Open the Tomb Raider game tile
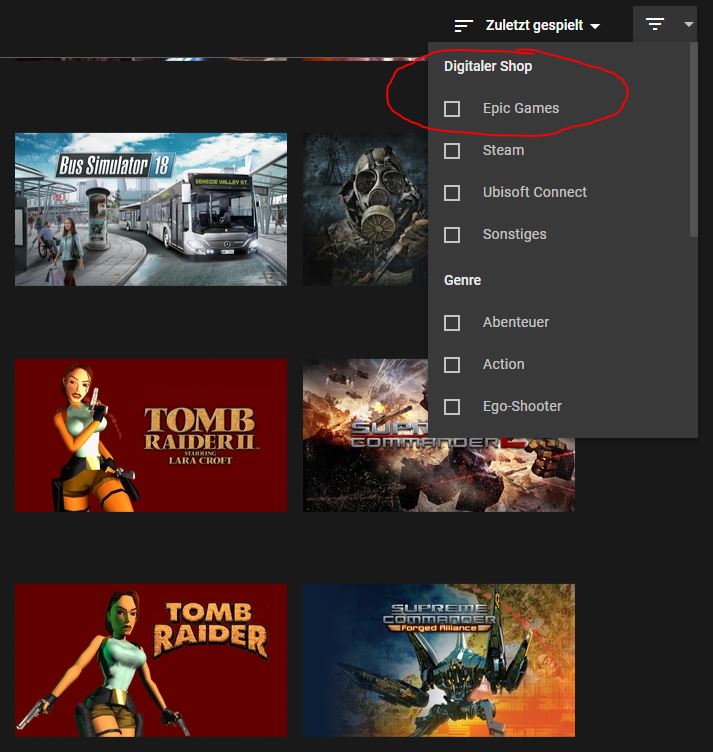The height and width of the screenshot is (752, 713). pyautogui.click(x=151, y=660)
